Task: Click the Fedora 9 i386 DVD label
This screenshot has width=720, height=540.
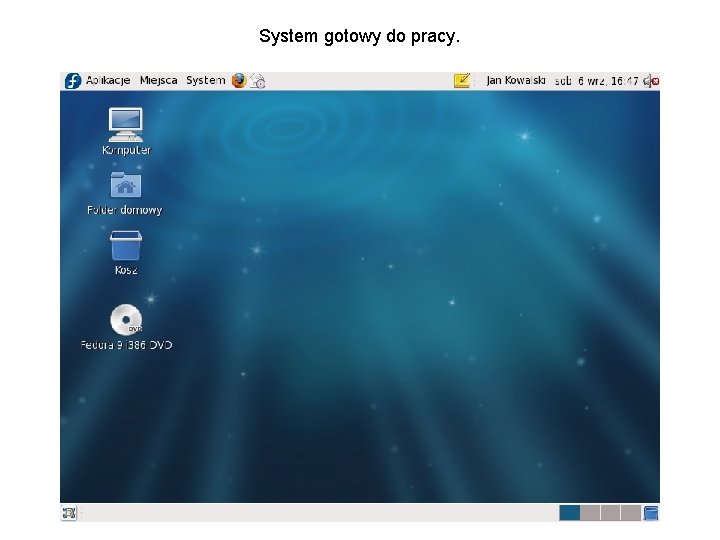Action: tap(126, 345)
